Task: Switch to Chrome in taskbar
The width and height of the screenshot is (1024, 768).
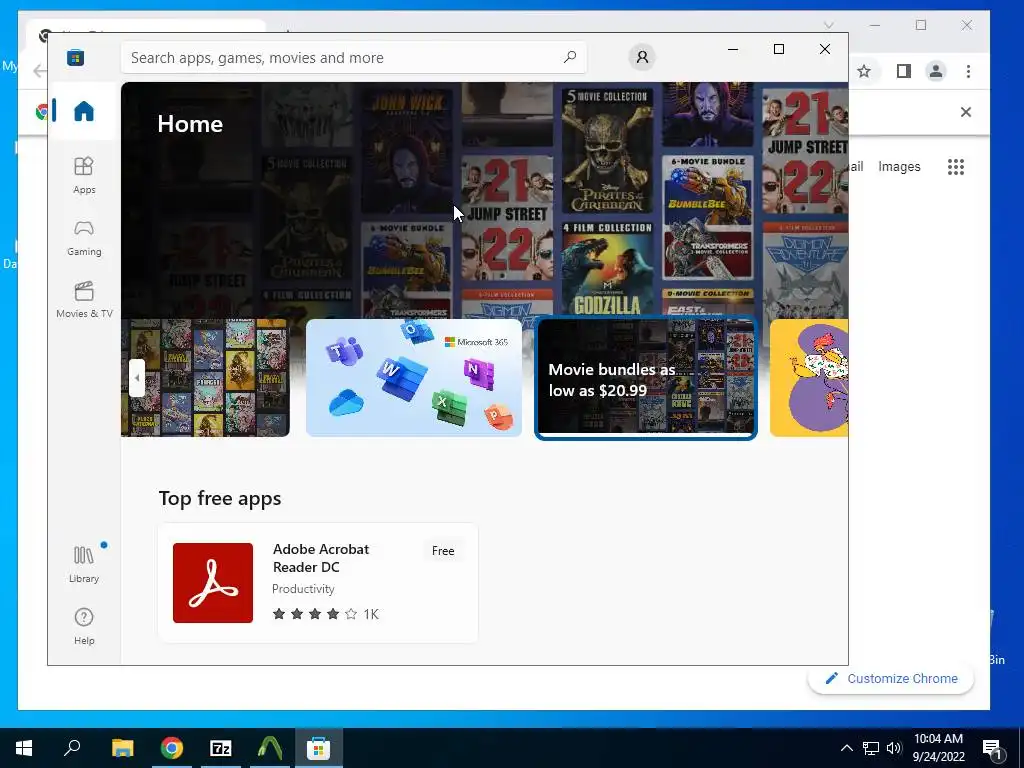Action: click(x=172, y=748)
